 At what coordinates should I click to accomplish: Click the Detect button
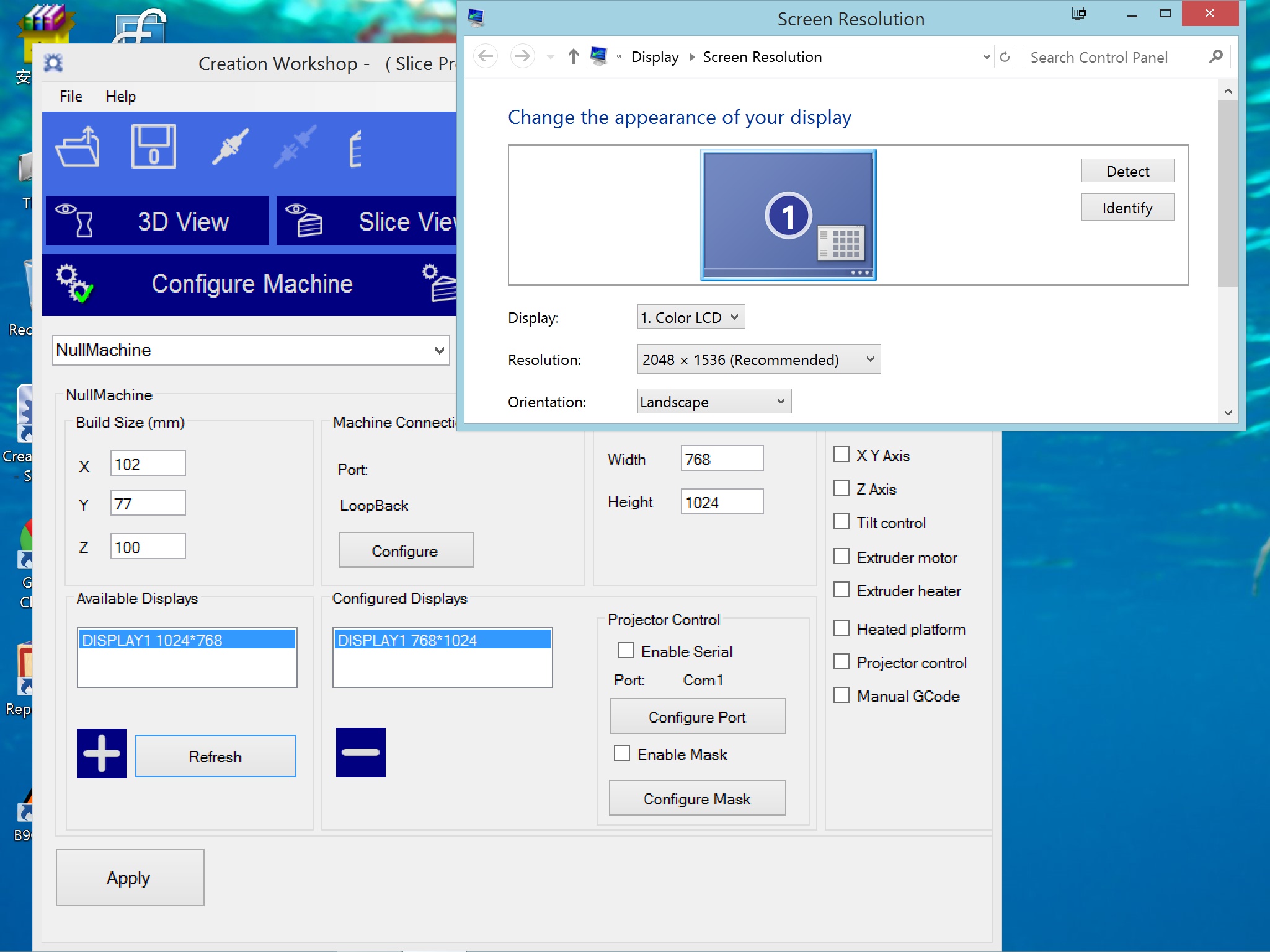[1127, 171]
